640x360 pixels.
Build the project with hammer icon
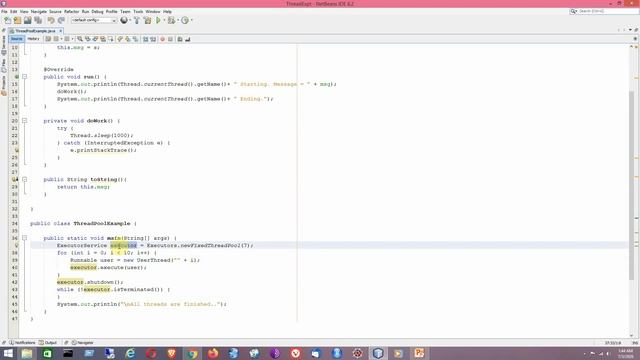coord(137,20)
